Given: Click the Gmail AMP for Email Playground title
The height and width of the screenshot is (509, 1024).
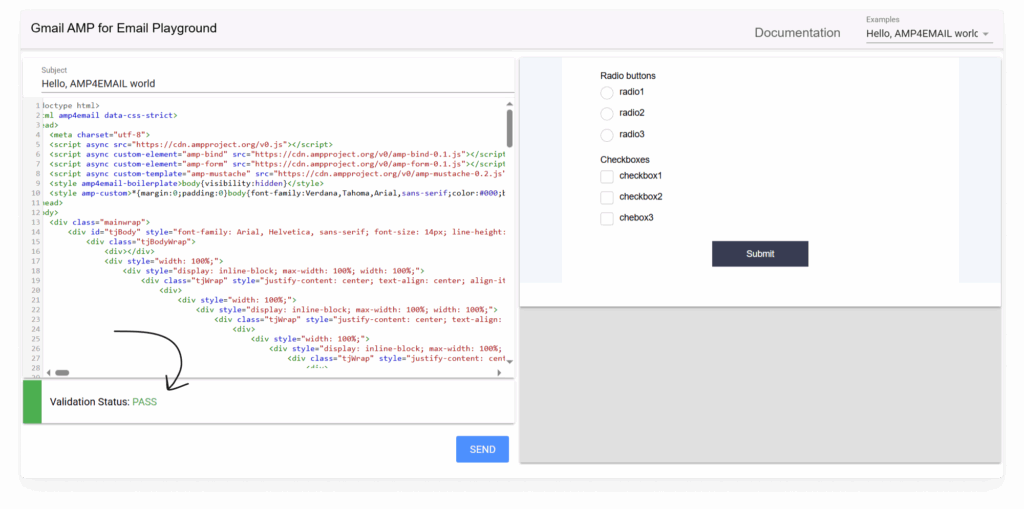Looking at the screenshot, I should 124,28.
